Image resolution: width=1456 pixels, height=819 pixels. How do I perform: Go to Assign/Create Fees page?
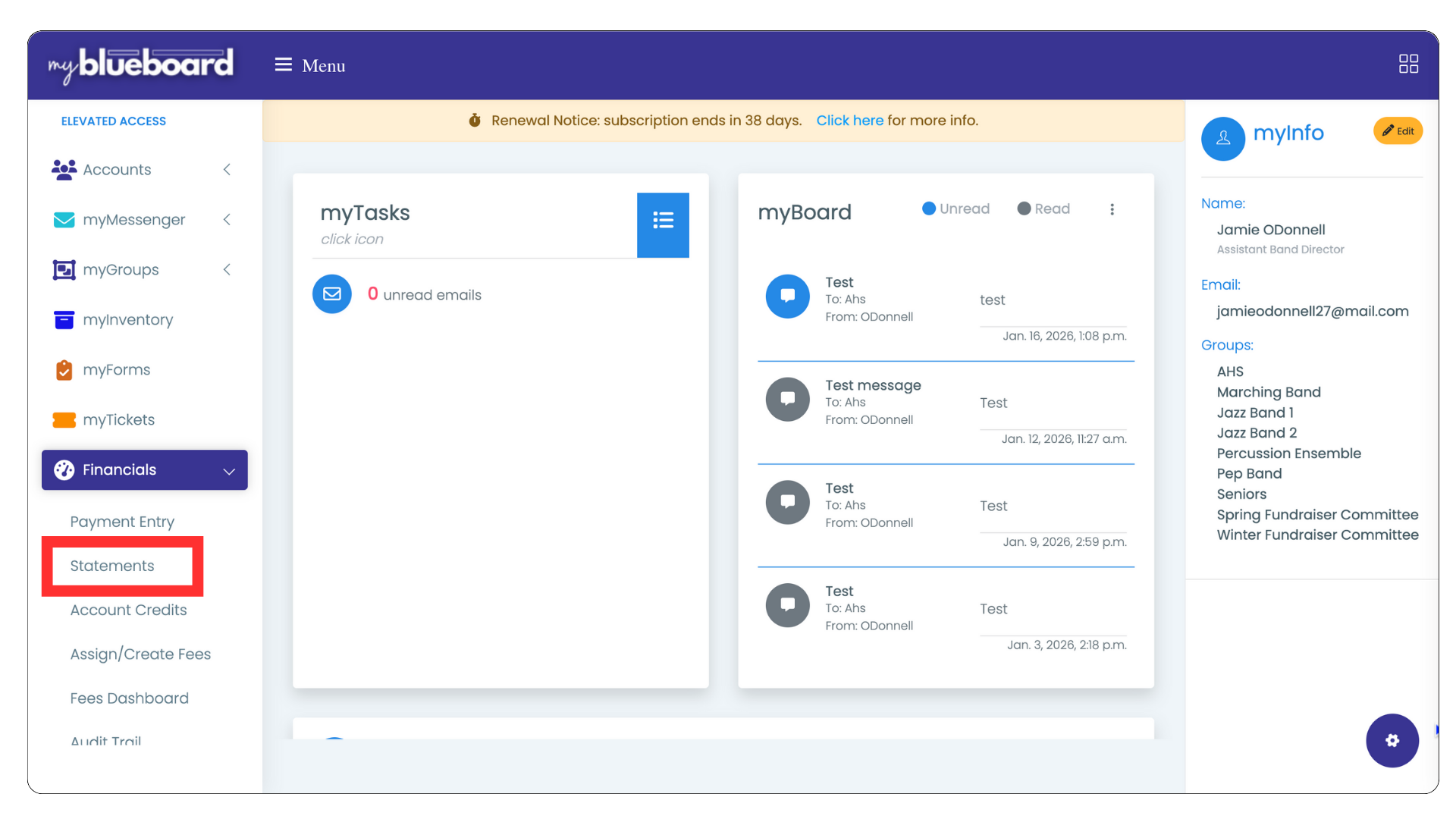click(140, 654)
